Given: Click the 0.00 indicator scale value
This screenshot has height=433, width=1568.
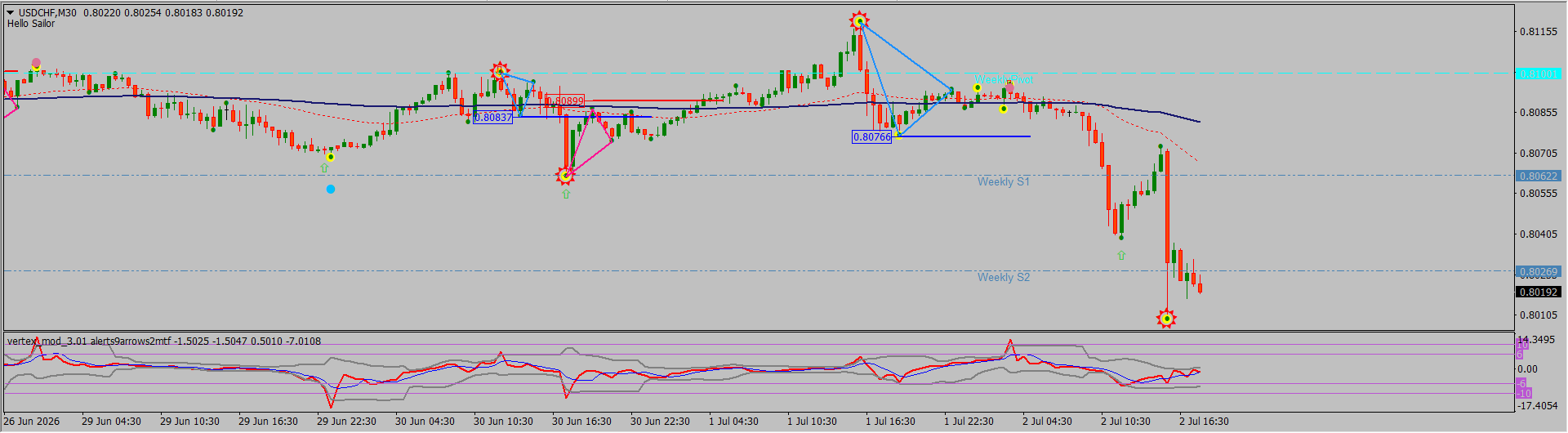Looking at the screenshot, I should (x=1528, y=368).
